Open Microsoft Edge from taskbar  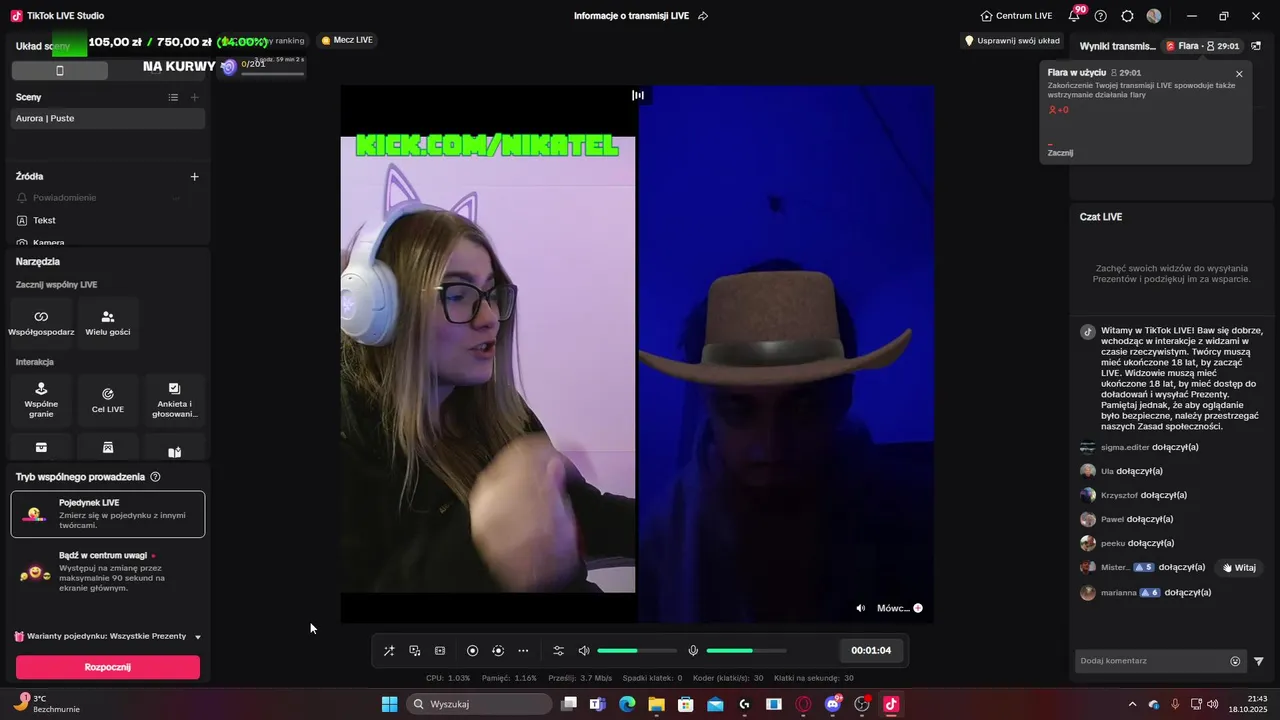pos(627,704)
